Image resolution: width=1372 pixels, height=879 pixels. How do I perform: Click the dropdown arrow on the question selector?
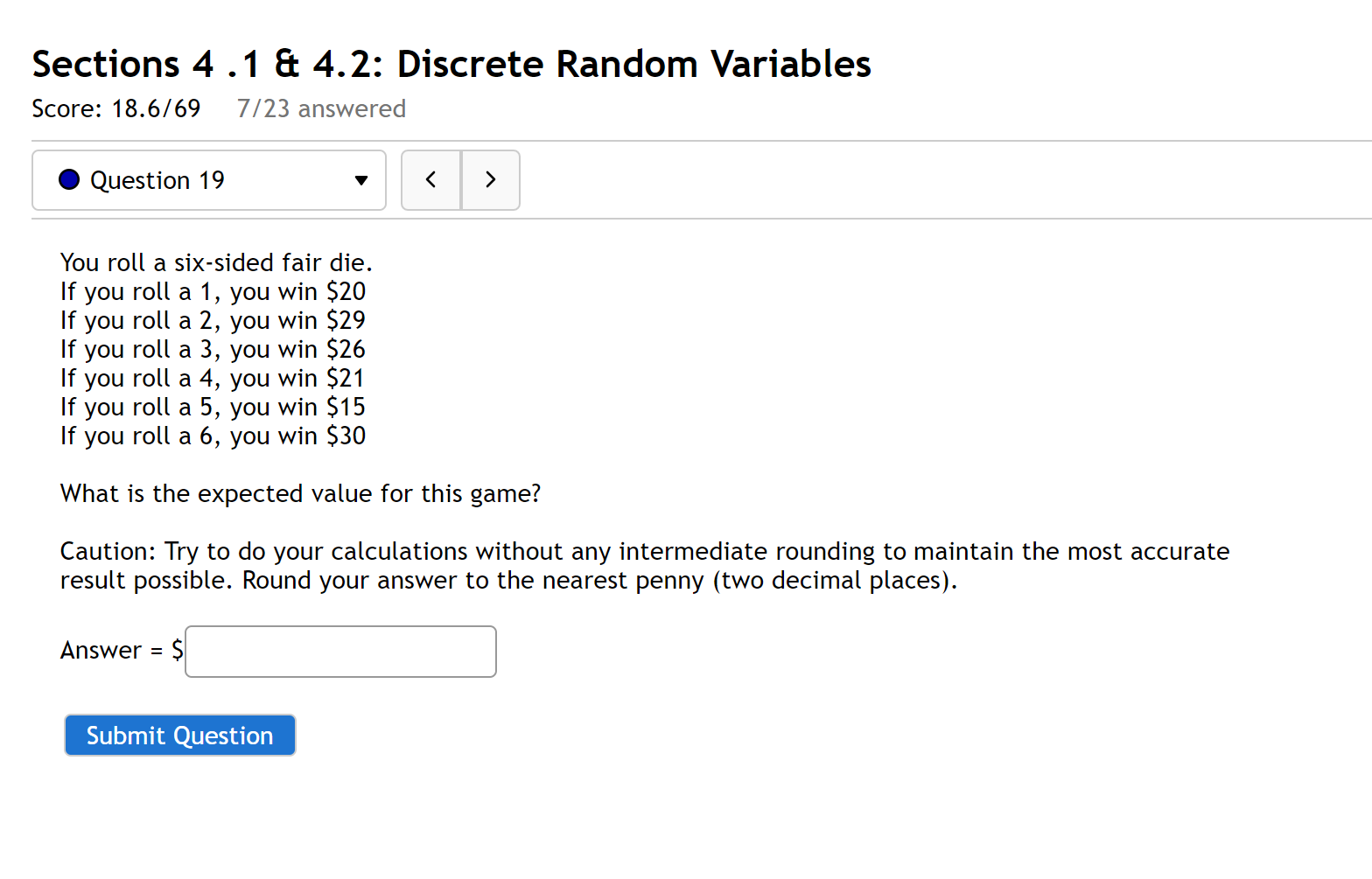pyautogui.click(x=361, y=180)
